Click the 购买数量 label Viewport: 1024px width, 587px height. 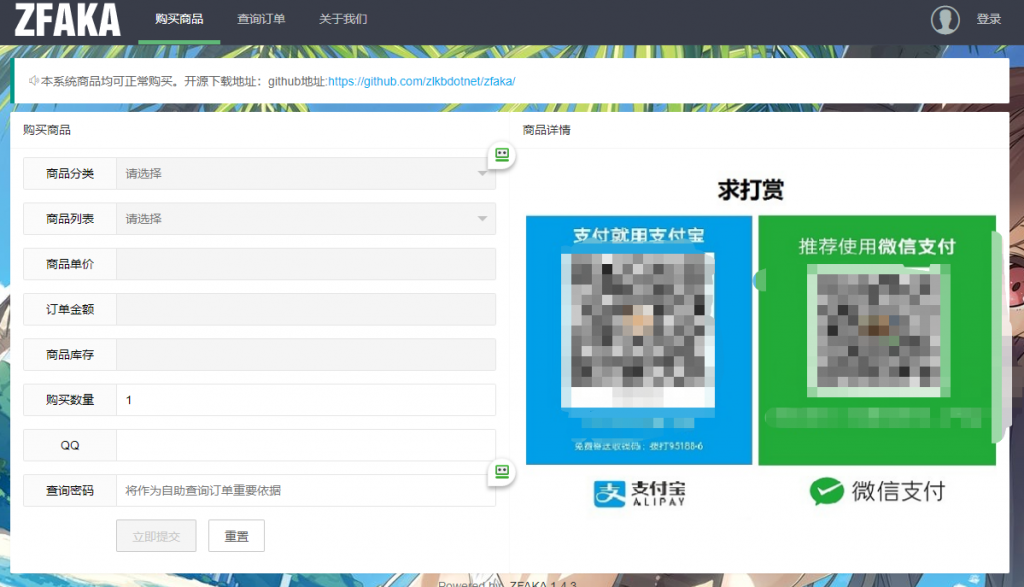(70, 400)
